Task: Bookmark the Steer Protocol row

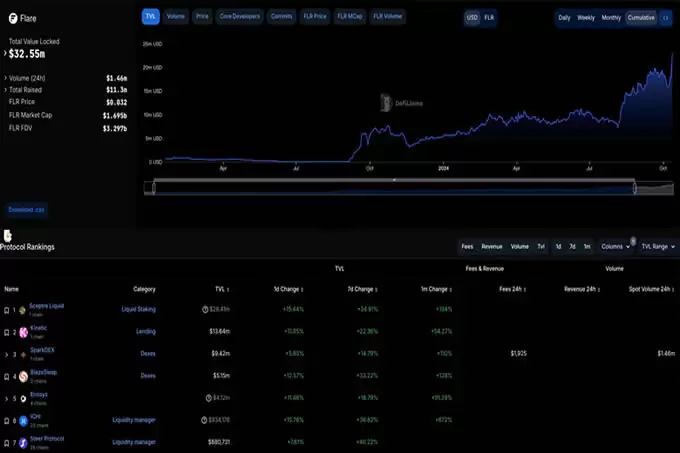Action: pos(7,443)
